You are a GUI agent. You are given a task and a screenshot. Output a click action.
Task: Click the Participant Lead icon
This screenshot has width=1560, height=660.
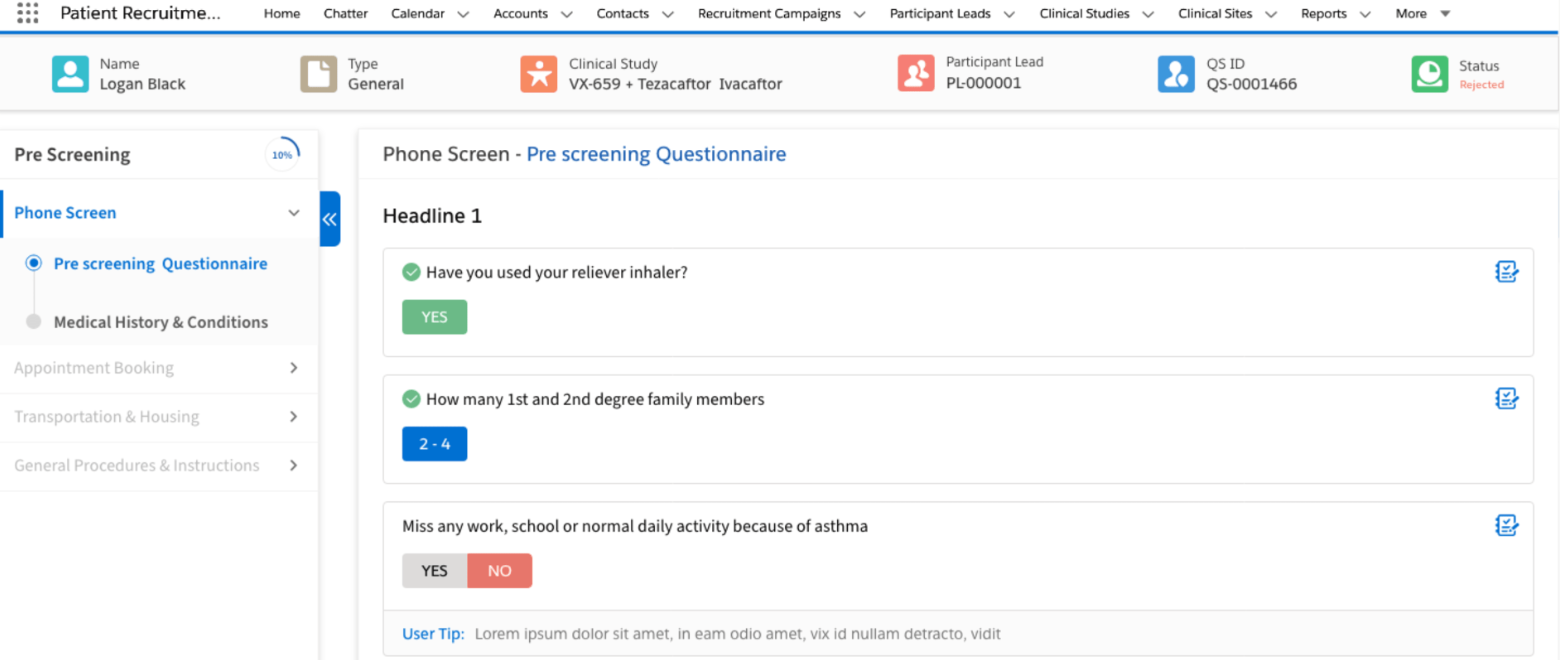pos(915,73)
